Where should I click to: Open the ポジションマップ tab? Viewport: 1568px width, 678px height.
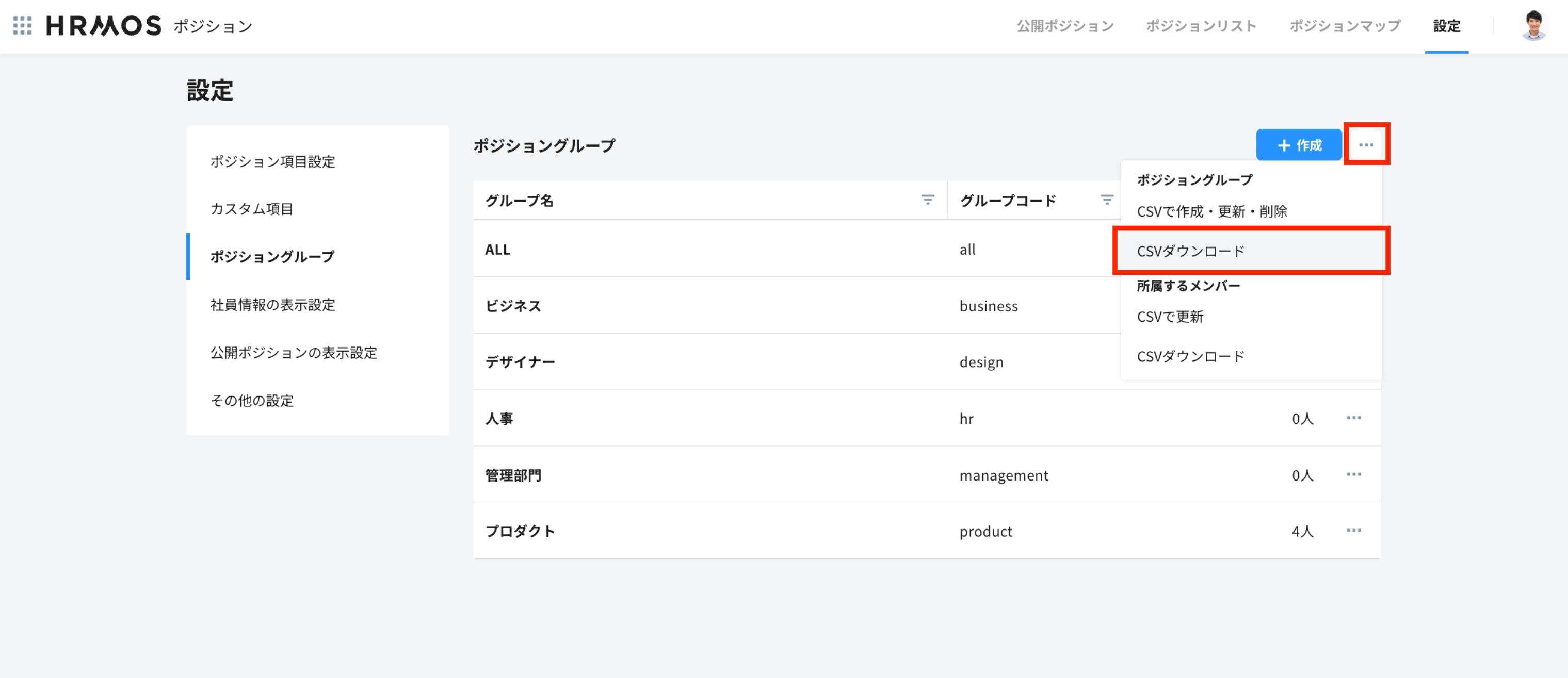pos(1345,26)
